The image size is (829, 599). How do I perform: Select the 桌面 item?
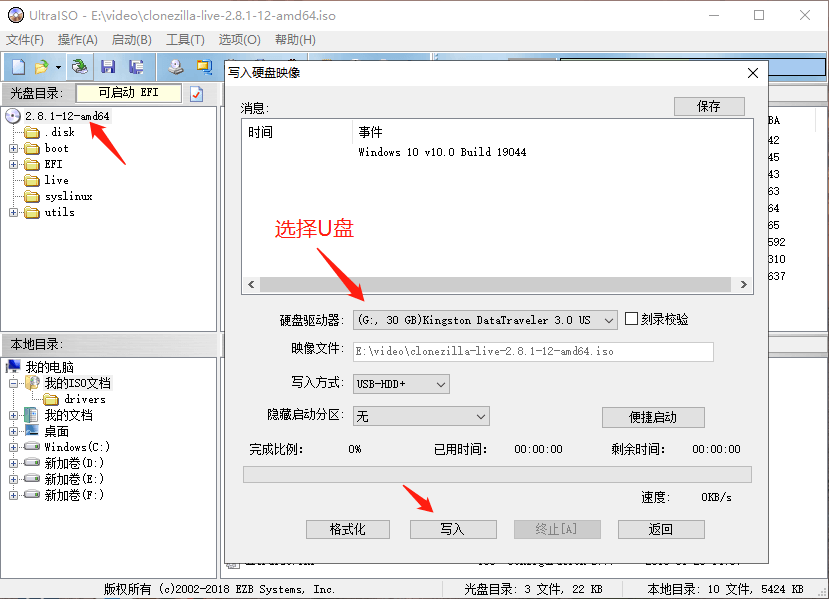pos(57,431)
